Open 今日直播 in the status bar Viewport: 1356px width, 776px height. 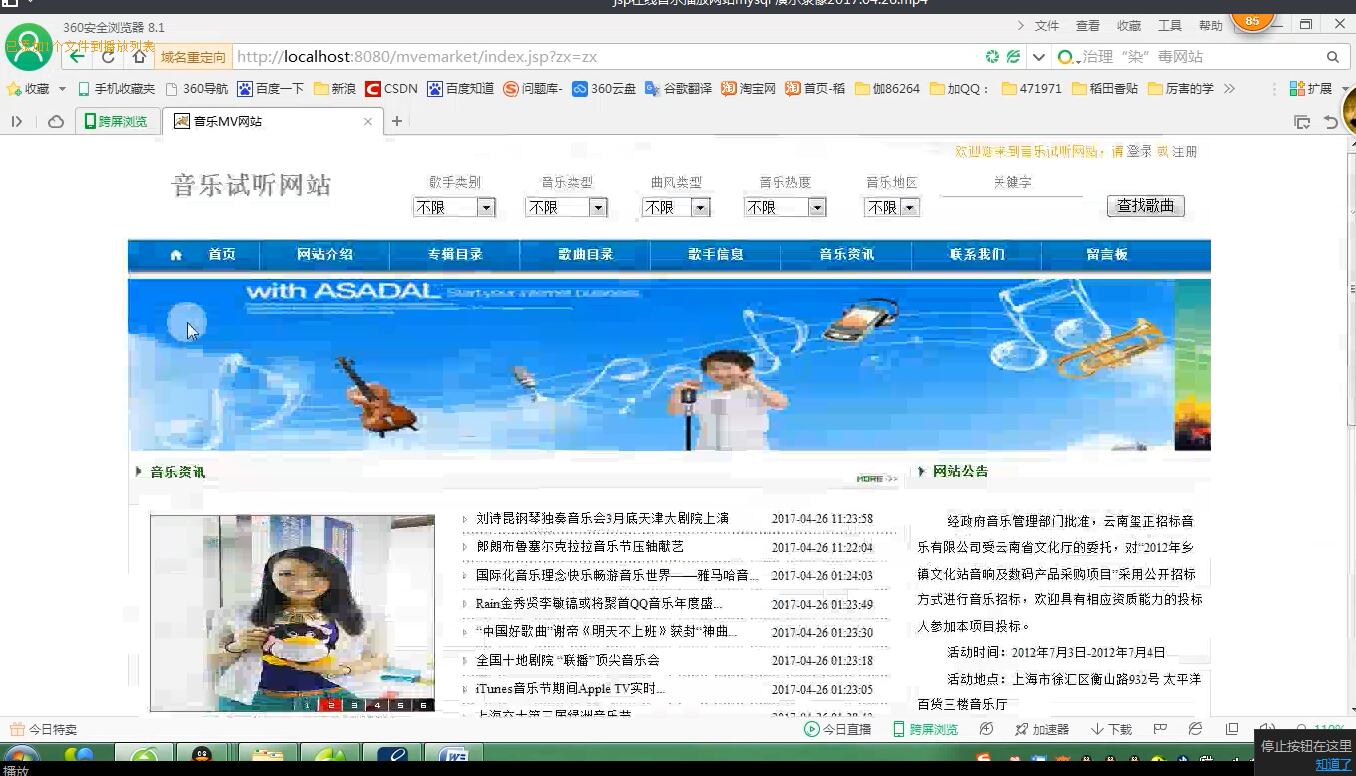[x=838, y=730]
